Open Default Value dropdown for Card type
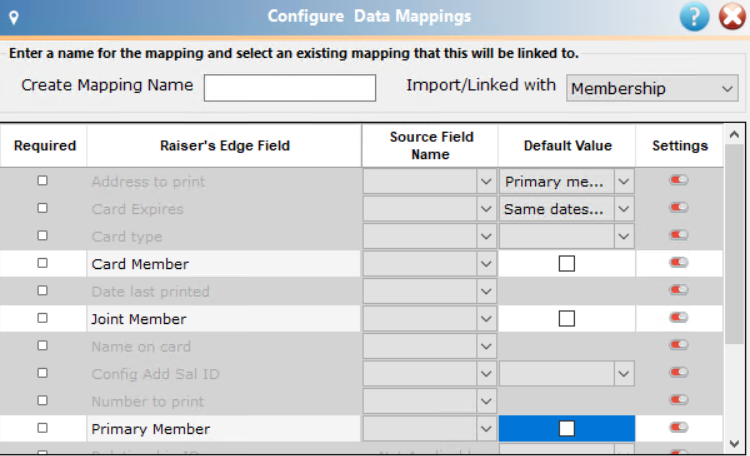The image size is (750, 456). pyautogui.click(x=624, y=236)
